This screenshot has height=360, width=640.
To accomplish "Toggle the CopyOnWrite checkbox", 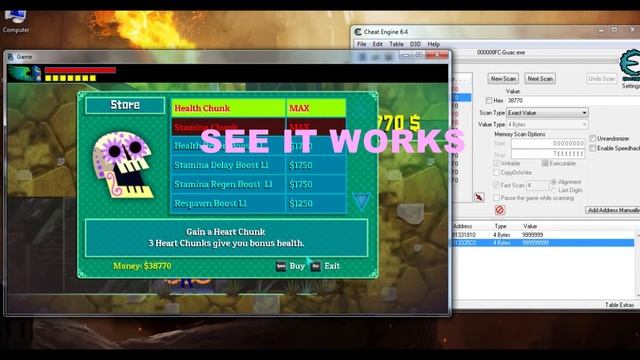I will click(x=496, y=173).
